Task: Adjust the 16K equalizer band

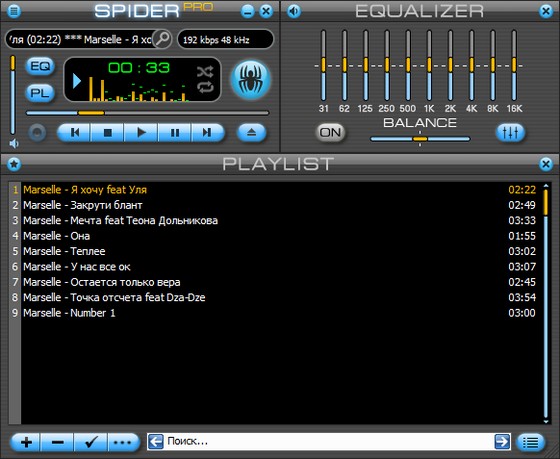Action: [x=514, y=65]
